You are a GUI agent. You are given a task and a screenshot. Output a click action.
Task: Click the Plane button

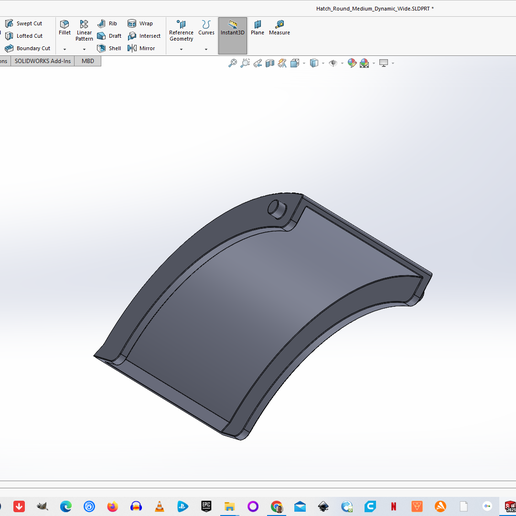(x=257, y=27)
